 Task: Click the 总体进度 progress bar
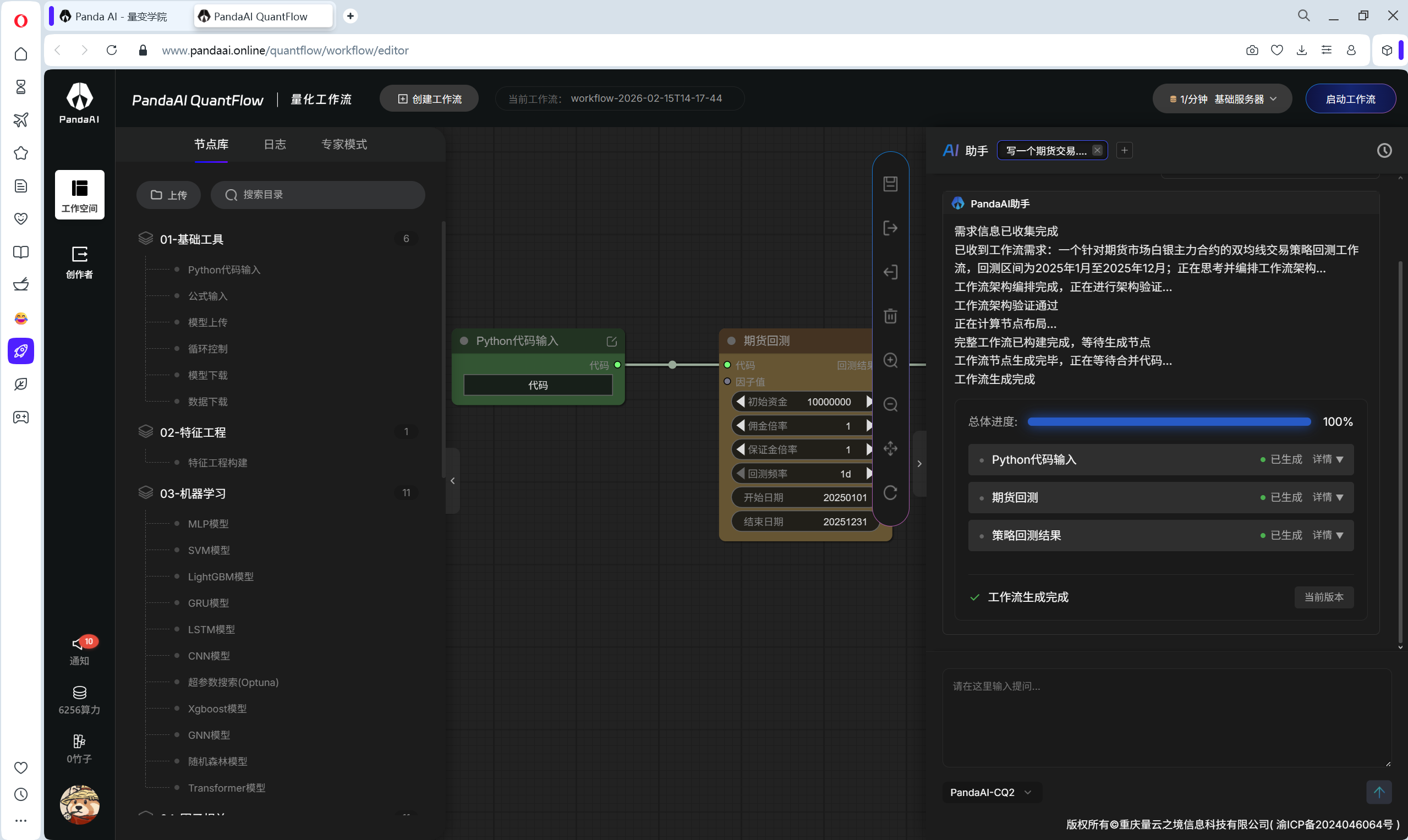pyautogui.click(x=1169, y=422)
